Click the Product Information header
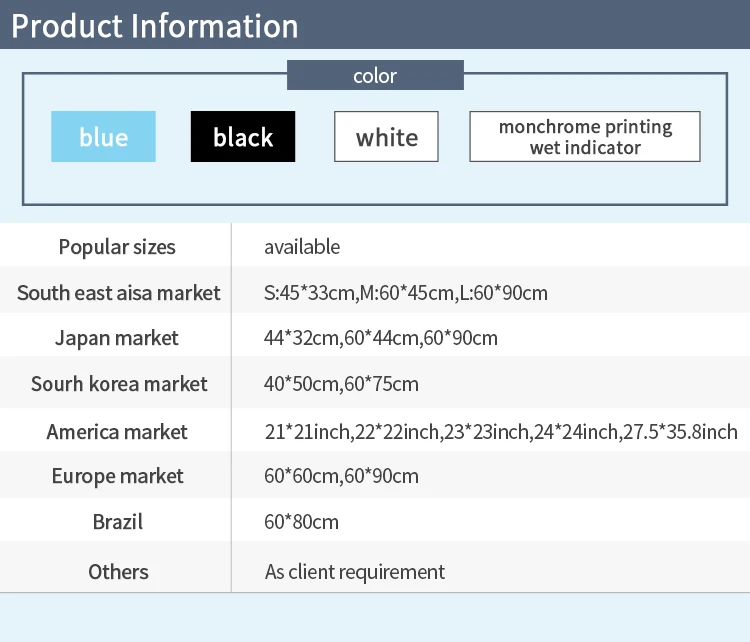Viewport: 750px width, 642px height. [154, 26]
